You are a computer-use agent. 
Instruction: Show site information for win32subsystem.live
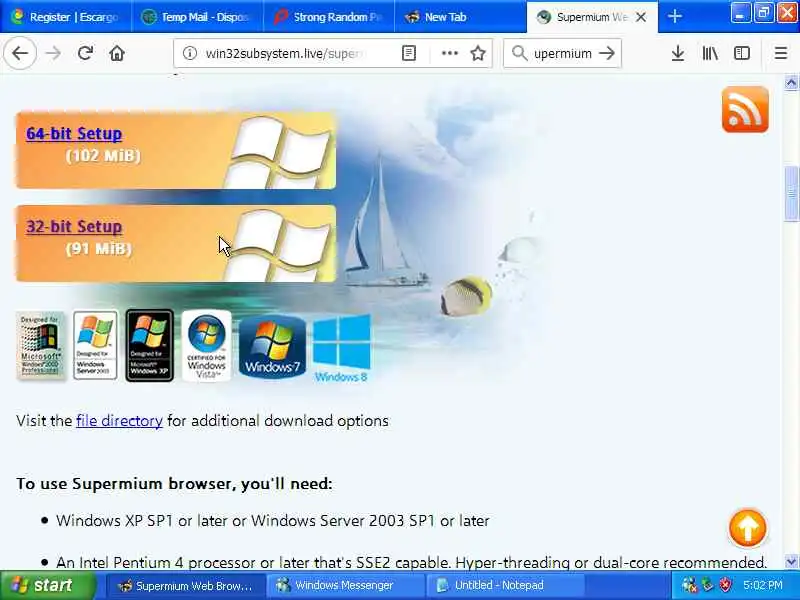coord(190,53)
